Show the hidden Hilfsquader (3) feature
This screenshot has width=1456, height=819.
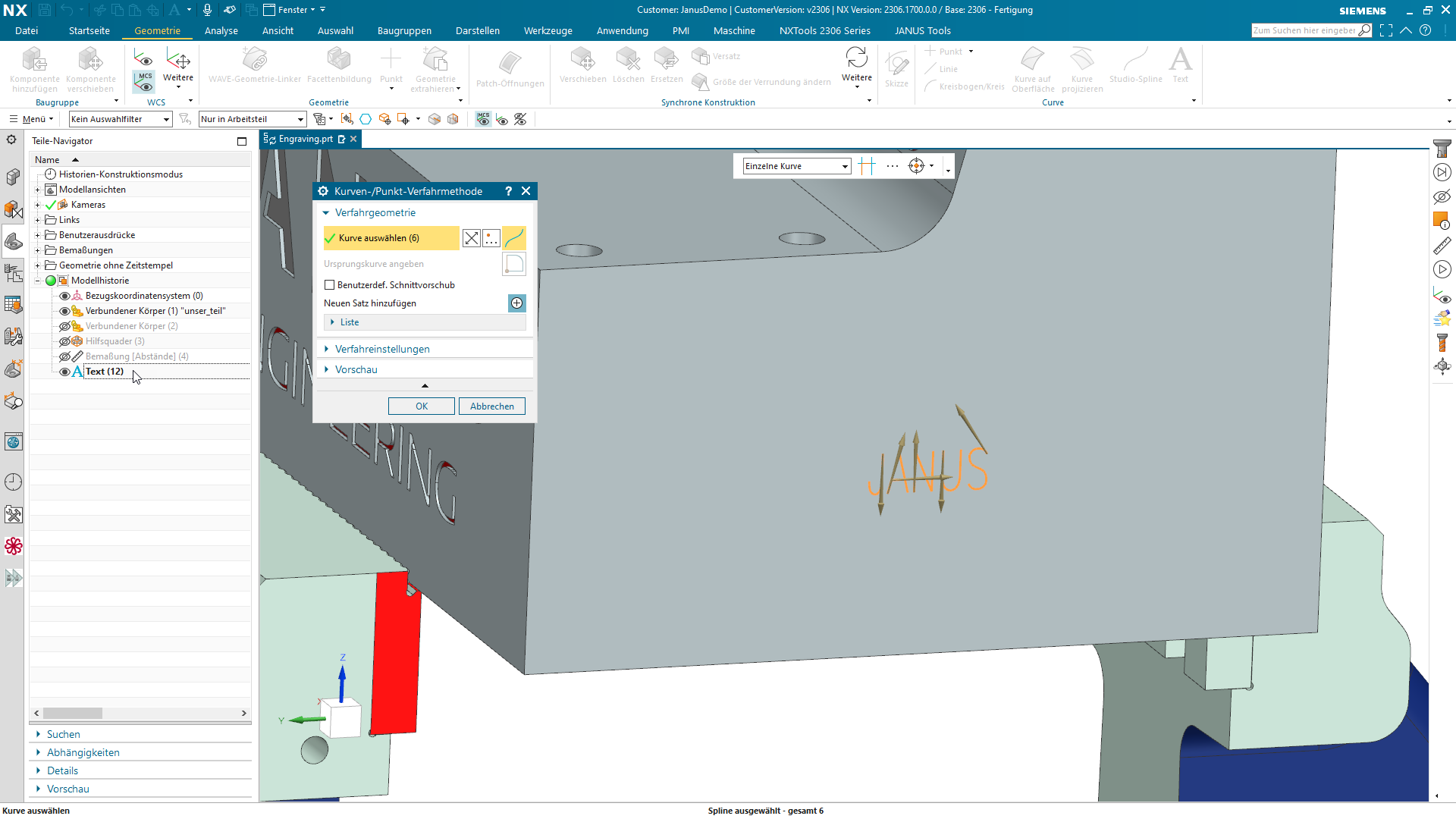[x=64, y=341]
